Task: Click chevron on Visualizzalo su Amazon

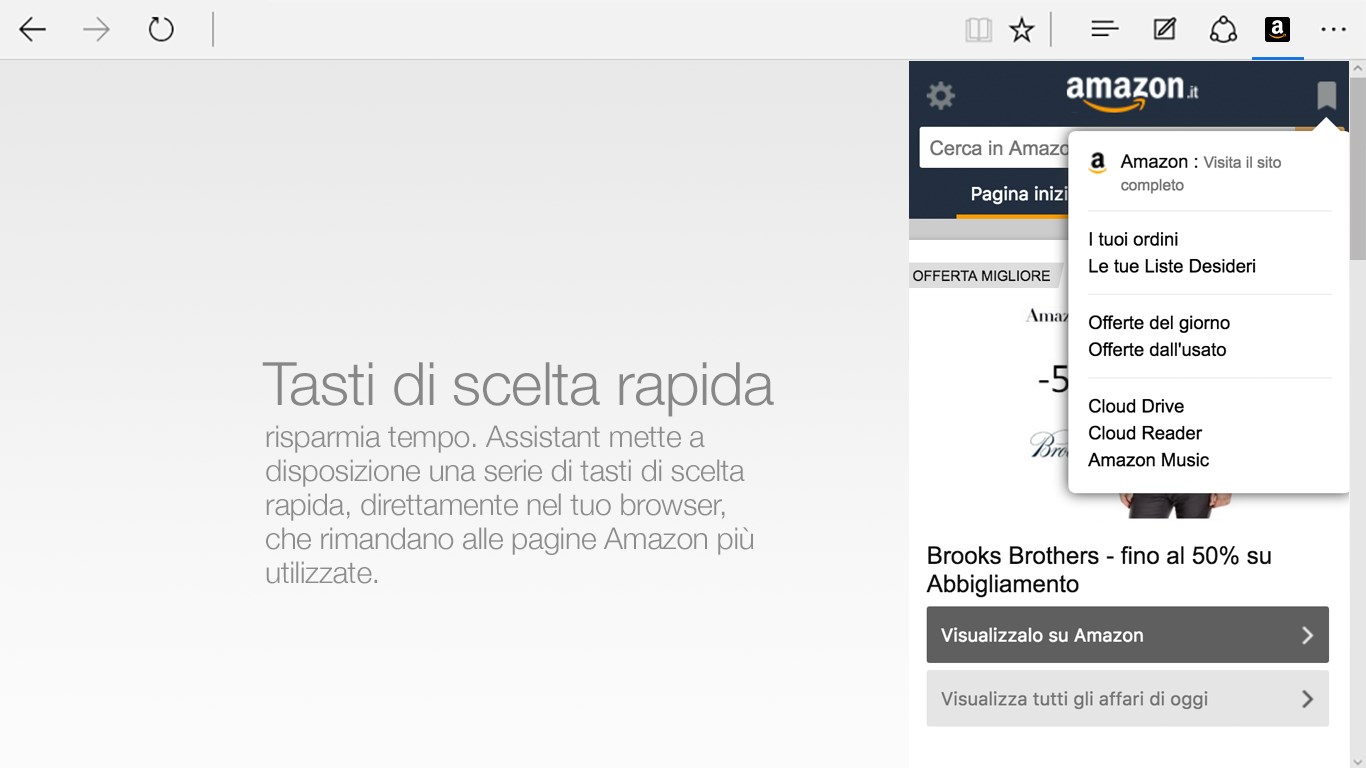Action: [x=1307, y=635]
